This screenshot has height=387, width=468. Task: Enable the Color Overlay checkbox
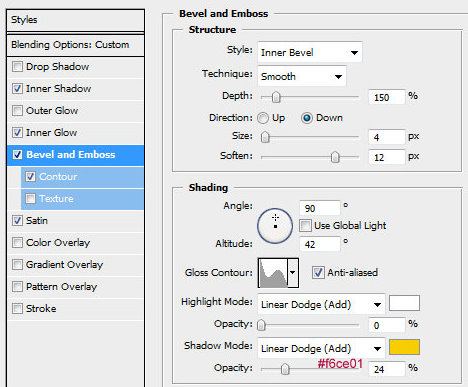click(17, 243)
